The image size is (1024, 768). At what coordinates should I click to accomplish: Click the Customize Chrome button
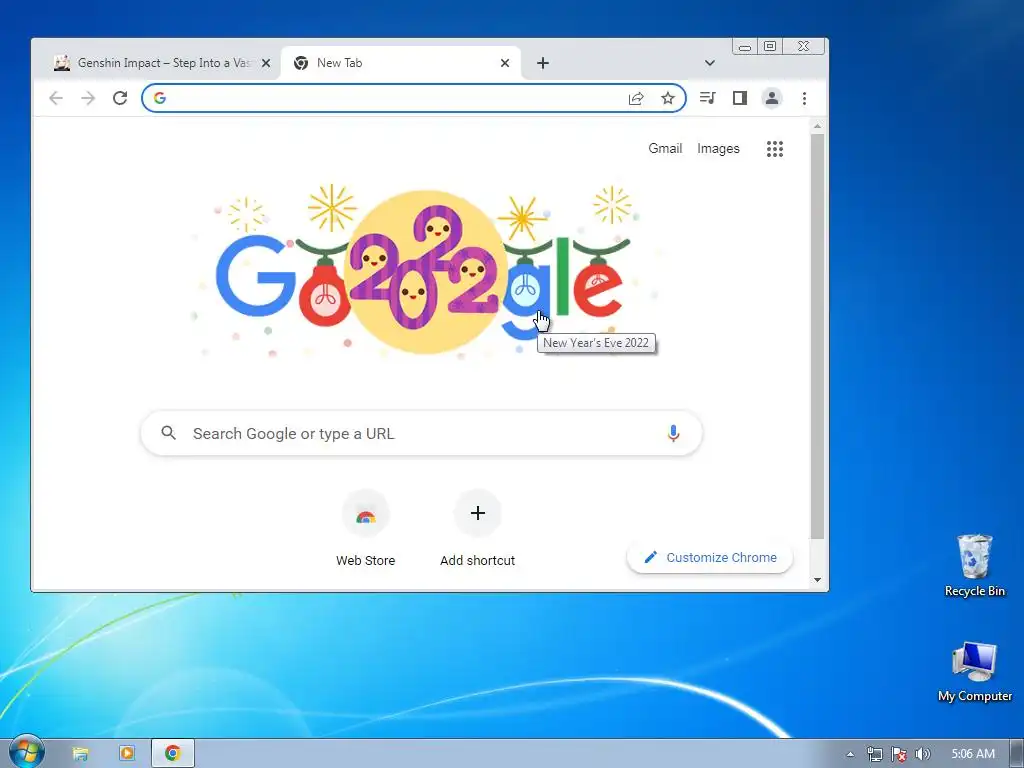click(x=710, y=557)
